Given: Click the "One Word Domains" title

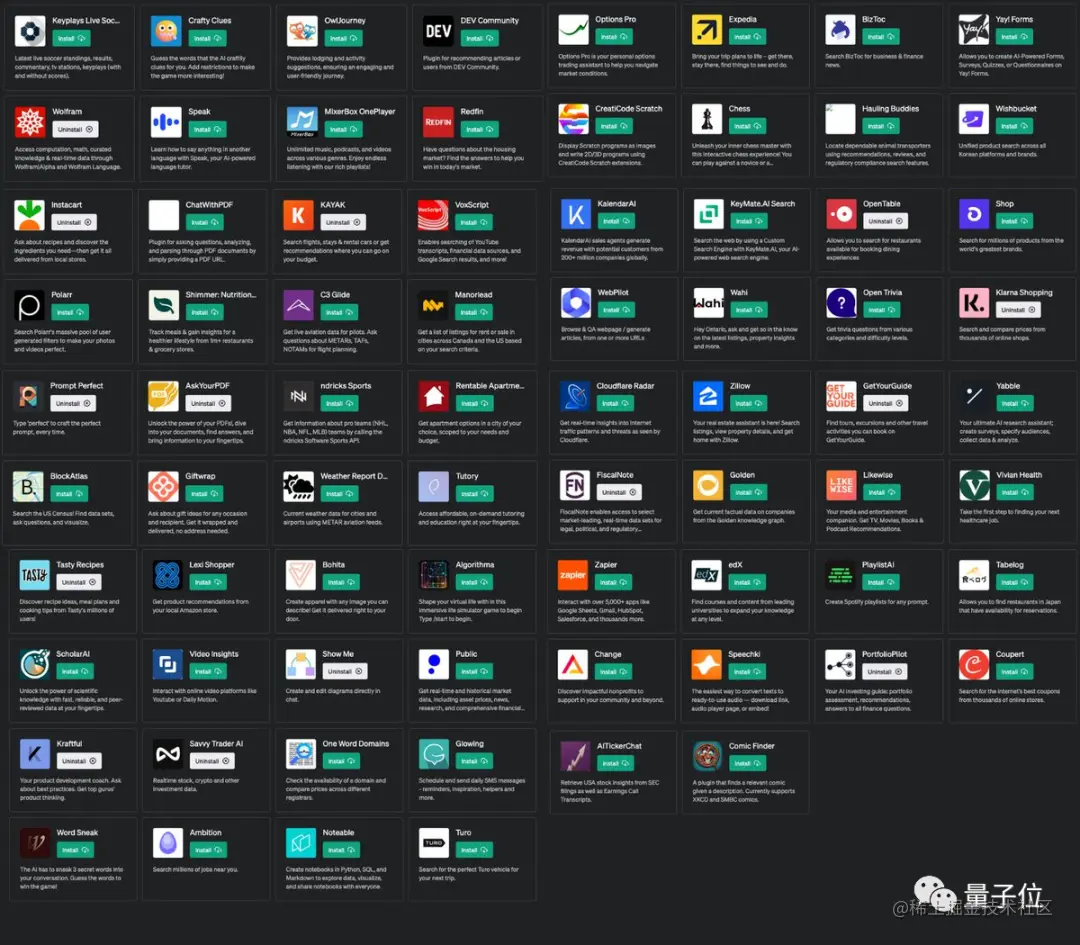Looking at the screenshot, I should tap(355, 744).
